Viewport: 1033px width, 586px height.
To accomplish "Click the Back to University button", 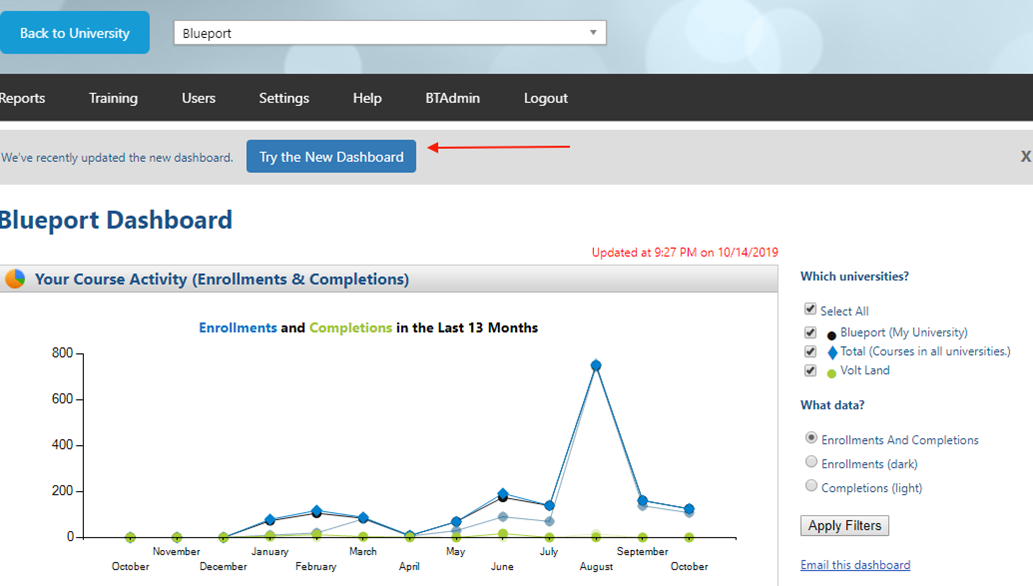I will click(74, 33).
